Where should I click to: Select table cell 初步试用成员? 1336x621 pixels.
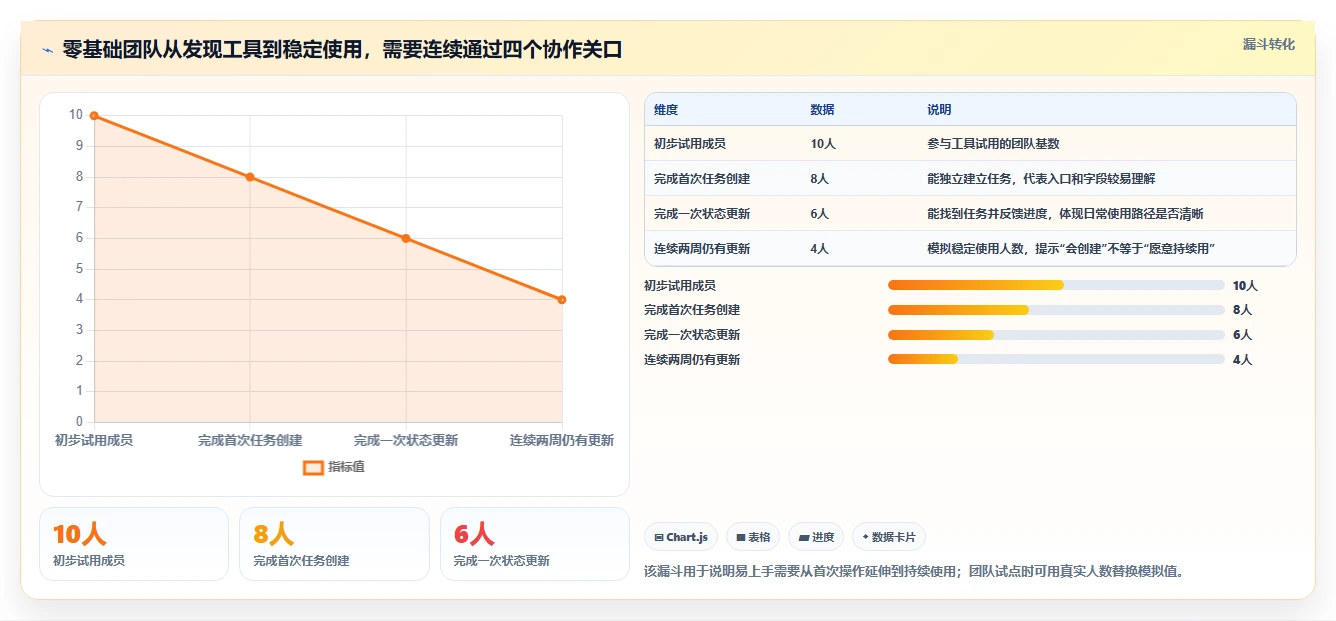click(690, 144)
